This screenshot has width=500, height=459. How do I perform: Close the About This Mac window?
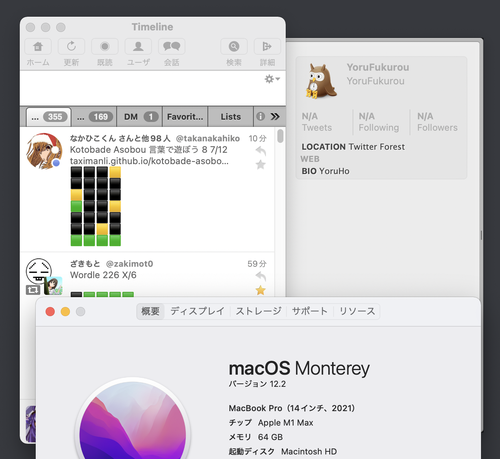click(50, 312)
